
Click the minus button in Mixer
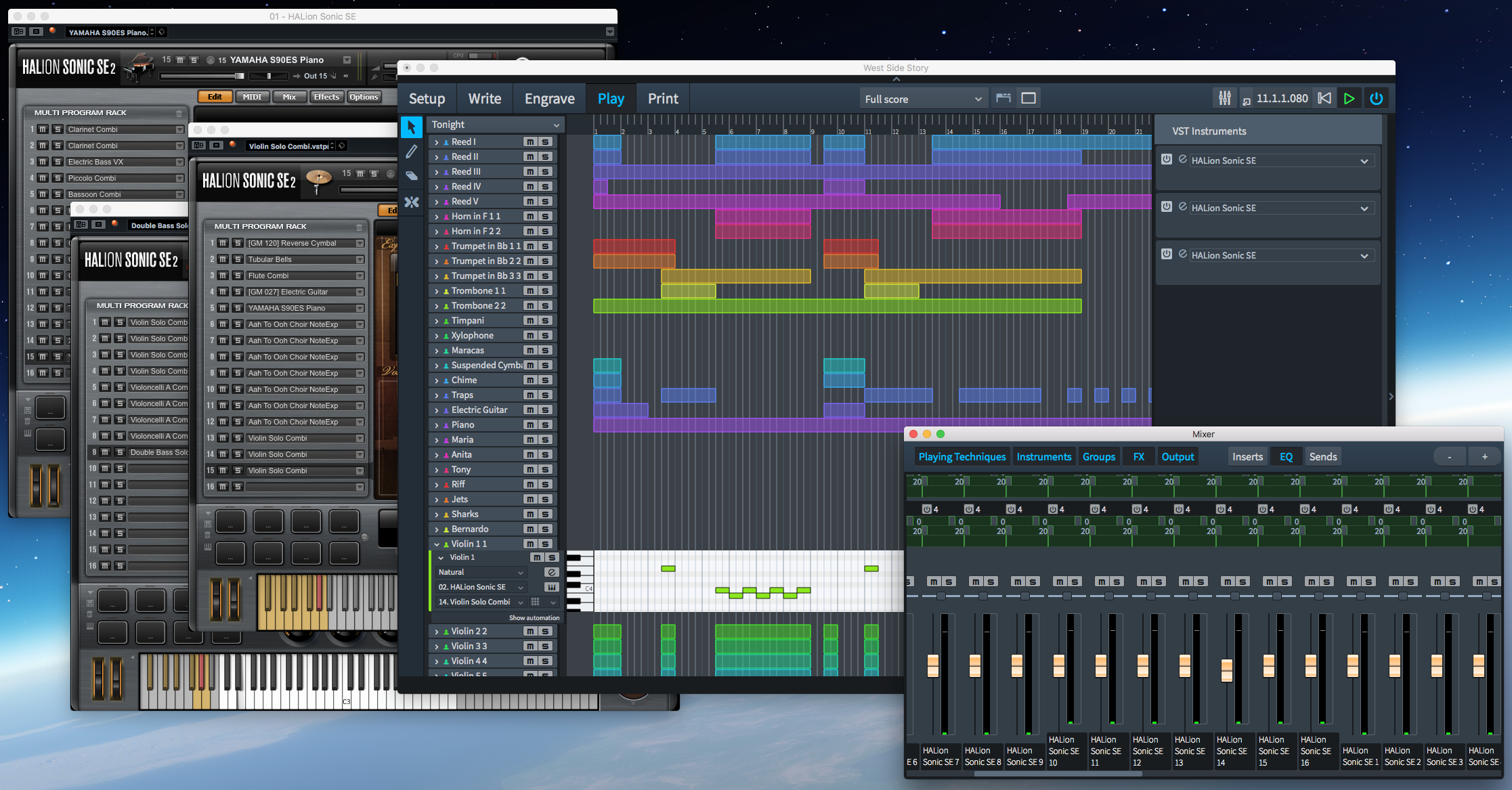click(x=1450, y=457)
